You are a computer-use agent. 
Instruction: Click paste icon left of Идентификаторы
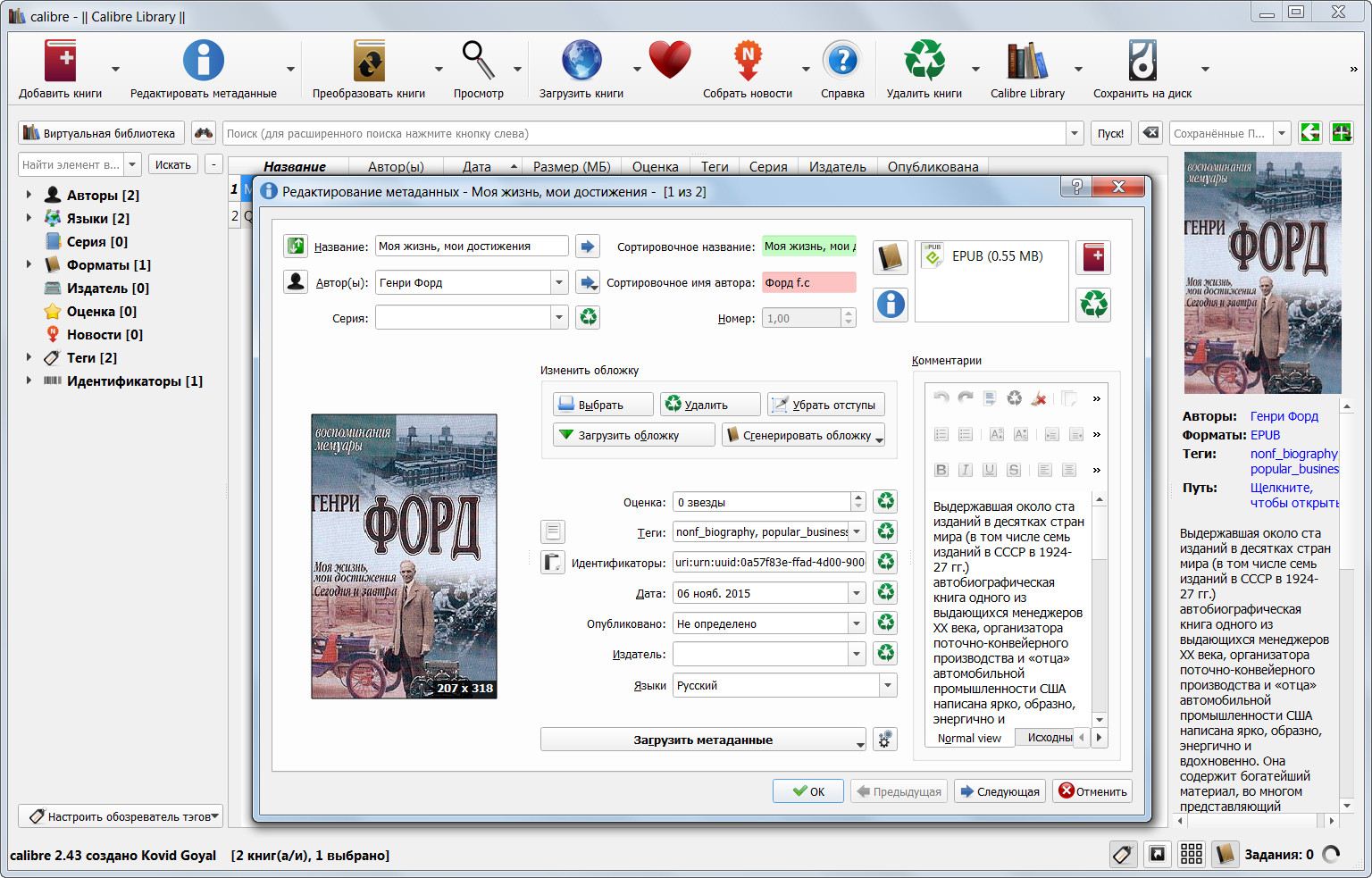[553, 562]
